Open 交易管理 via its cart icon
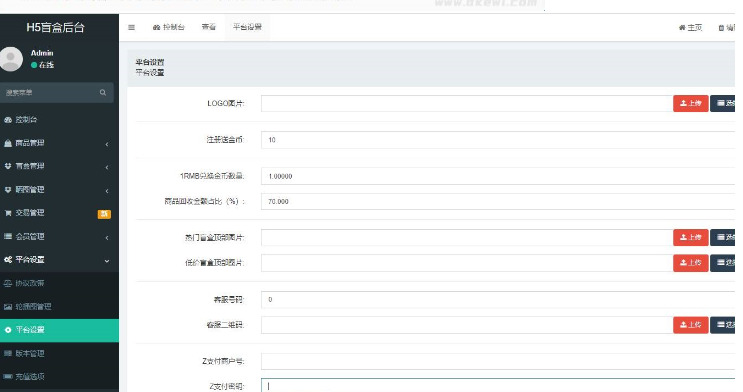 pyautogui.click(x=8, y=213)
